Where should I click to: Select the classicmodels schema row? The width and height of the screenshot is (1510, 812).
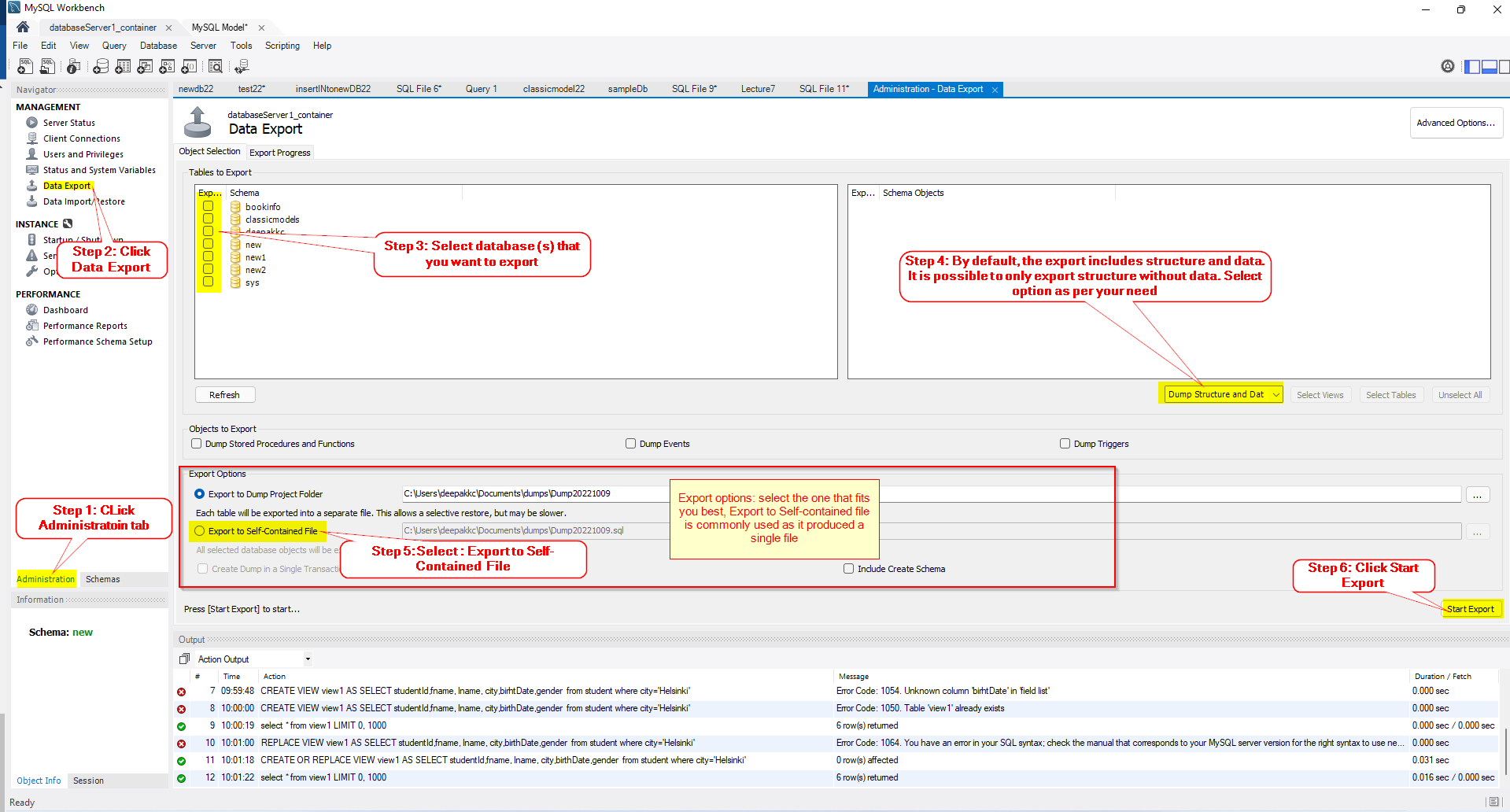272,220
